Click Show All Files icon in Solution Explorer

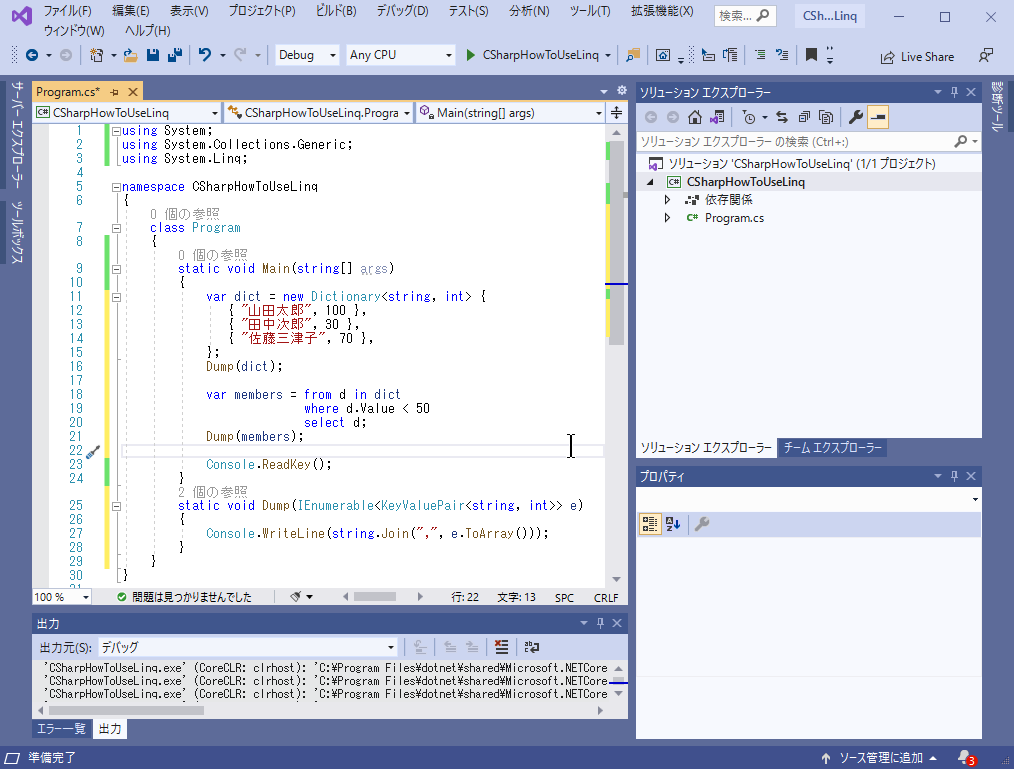click(826, 117)
